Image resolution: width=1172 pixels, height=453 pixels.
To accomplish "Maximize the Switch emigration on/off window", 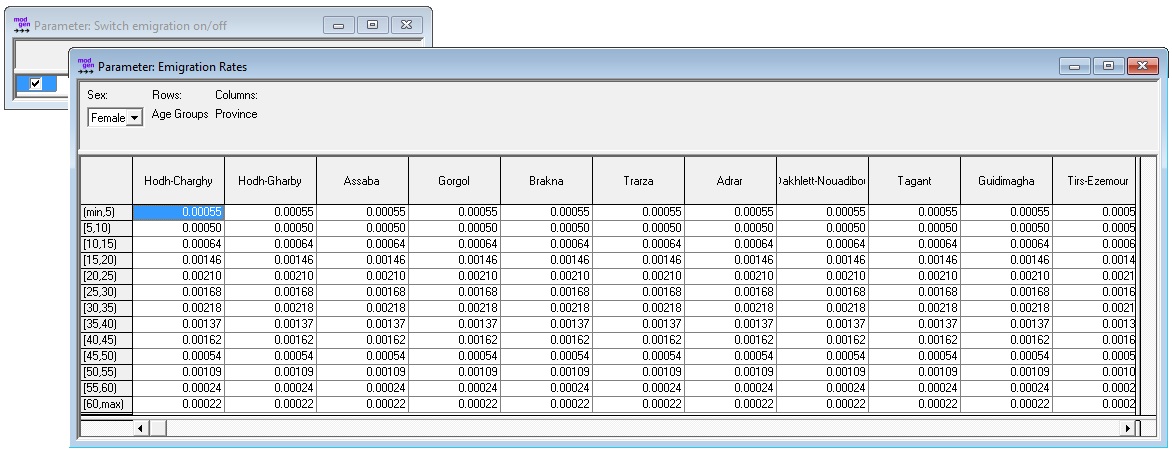I will click(372, 23).
